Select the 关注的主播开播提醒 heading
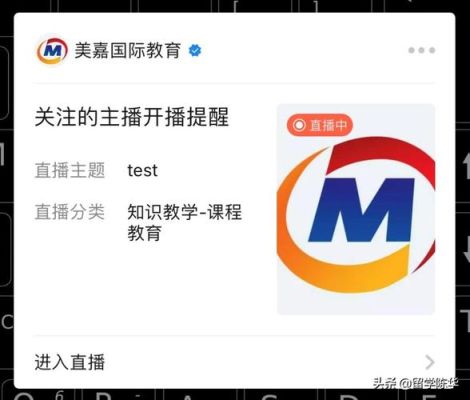 [x=132, y=117]
